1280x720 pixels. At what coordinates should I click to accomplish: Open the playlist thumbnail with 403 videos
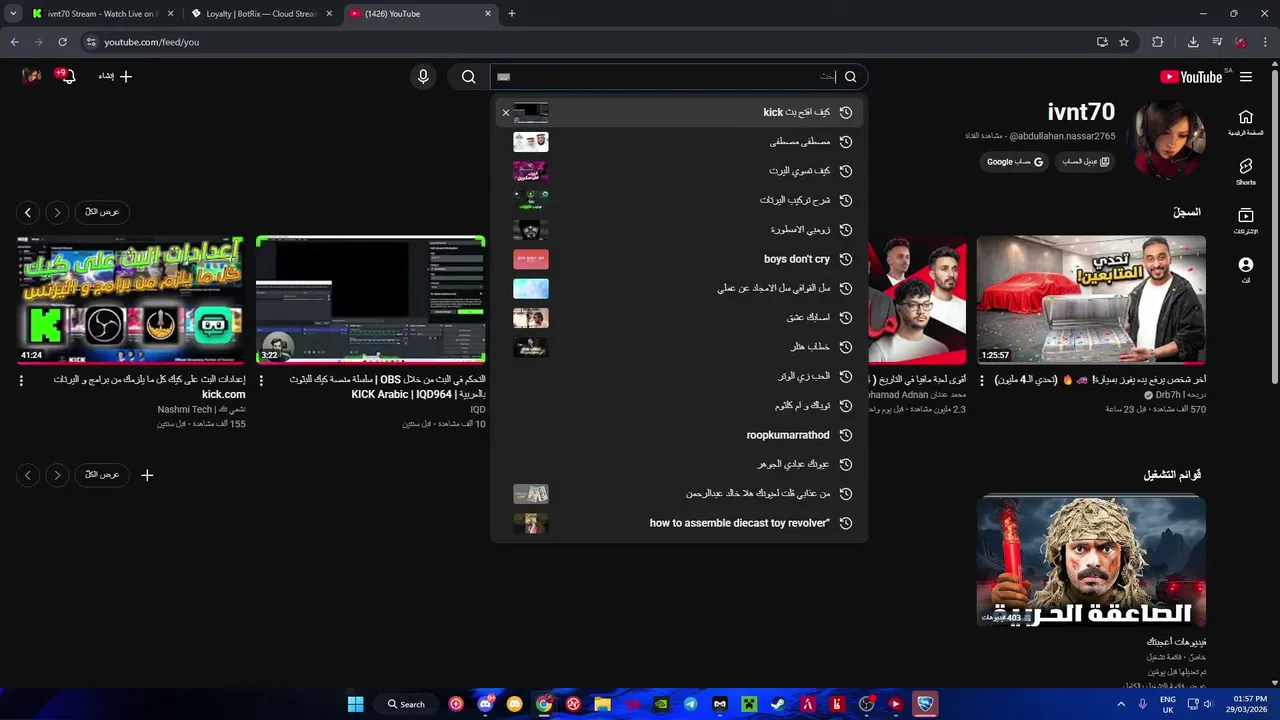[1091, 562]
